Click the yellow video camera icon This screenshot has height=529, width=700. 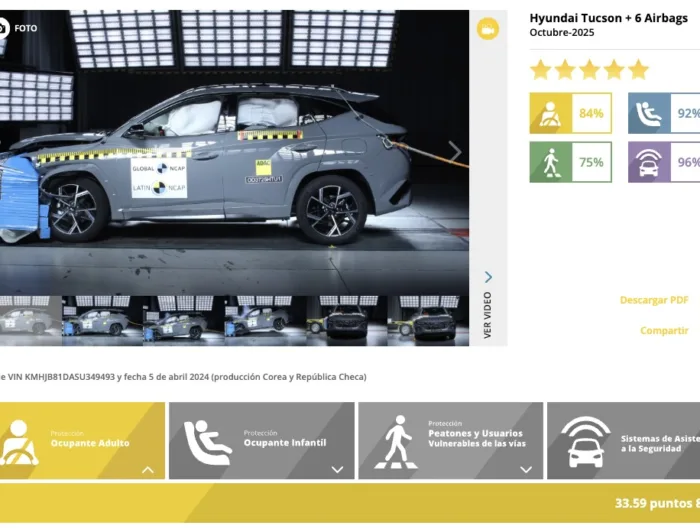[487, 29]
